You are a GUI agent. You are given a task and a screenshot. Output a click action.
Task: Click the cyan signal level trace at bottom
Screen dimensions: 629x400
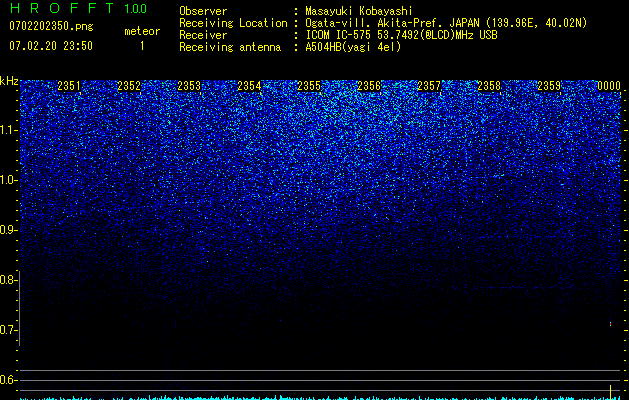pos(321,398)
